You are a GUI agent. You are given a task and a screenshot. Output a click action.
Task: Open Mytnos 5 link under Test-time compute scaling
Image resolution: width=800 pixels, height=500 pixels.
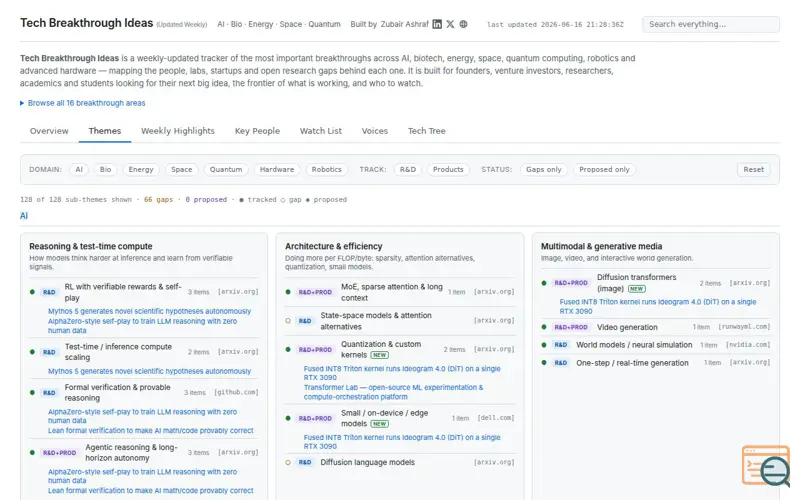point(149,371)
